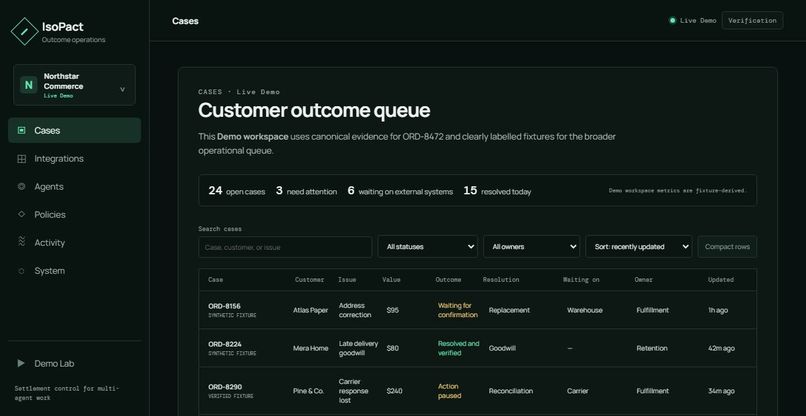806x416 pixels.
Task: Click the 42m ago updated cell
Action: [721, 348]
